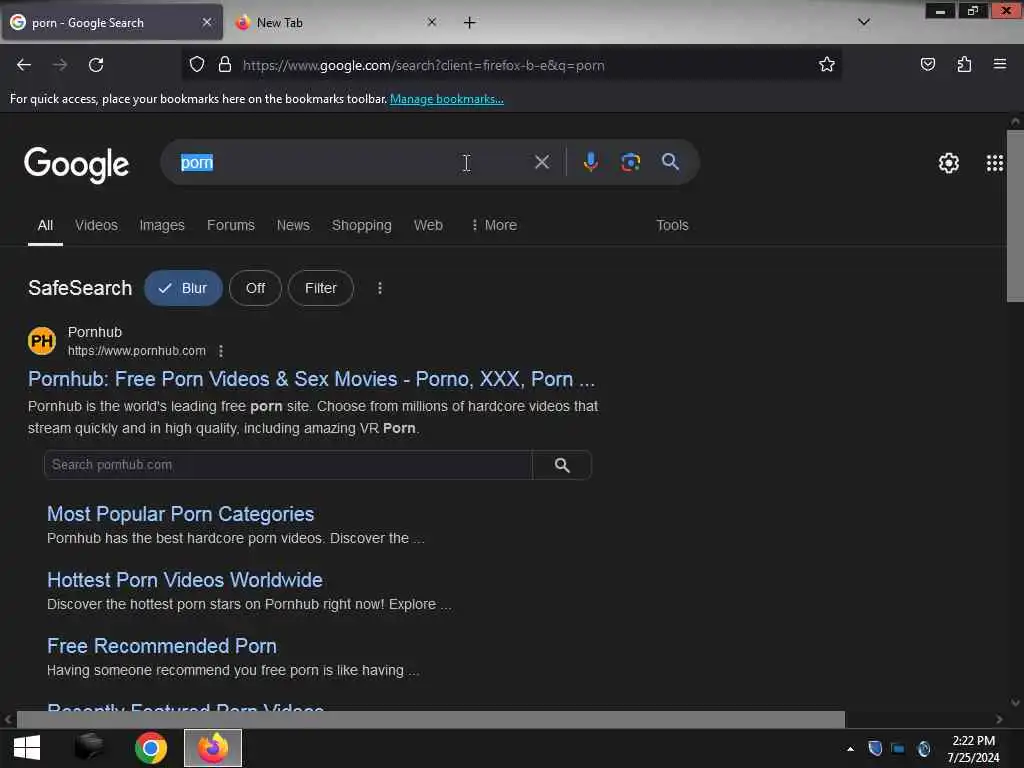Open the Most Popular Porn Categories sitelink
The width and height of the screenshot is (1024, 768).
click(180, 514)
